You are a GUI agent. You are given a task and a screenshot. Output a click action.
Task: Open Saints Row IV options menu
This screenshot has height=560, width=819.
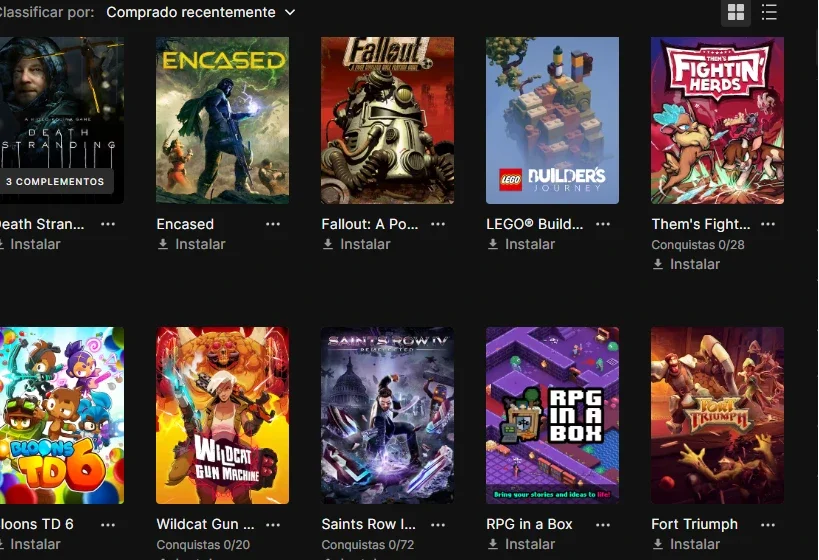pos(438,524)
